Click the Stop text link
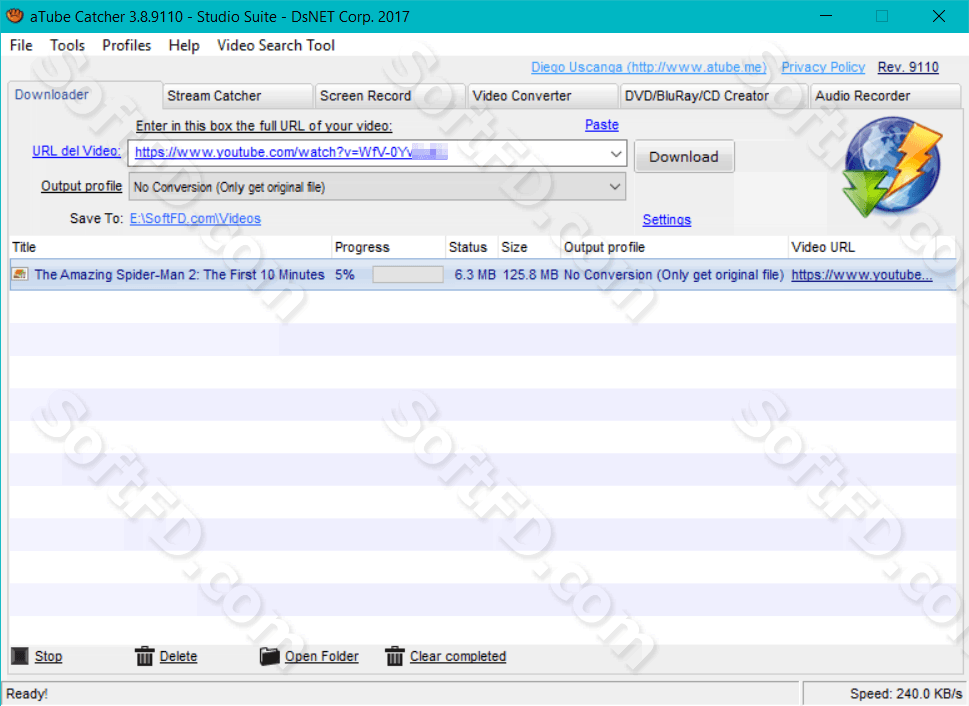Screen dimensions: 969x706 coord(48,656)
